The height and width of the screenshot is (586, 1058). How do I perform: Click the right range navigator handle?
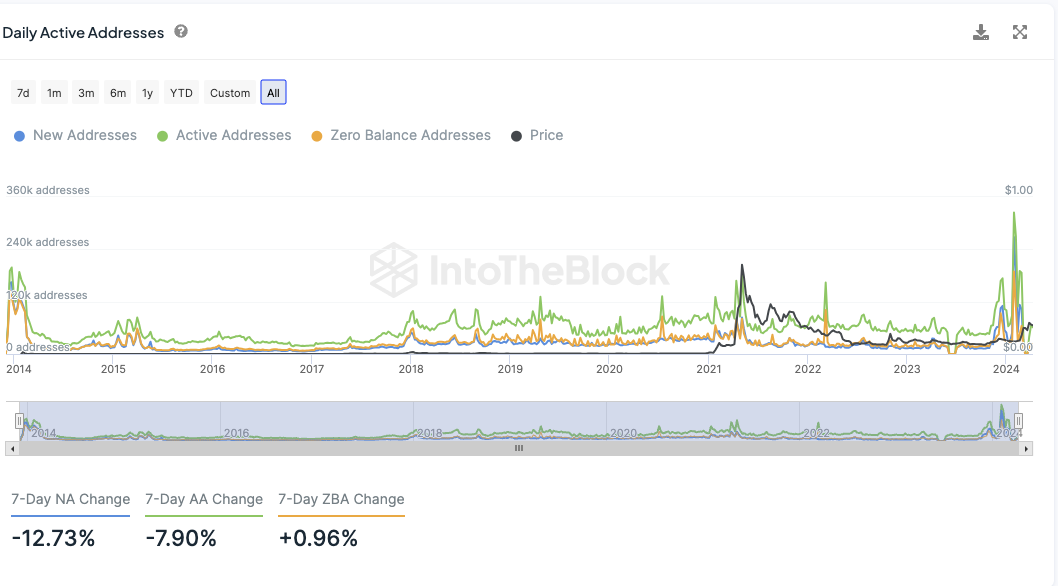(1018, 421)
